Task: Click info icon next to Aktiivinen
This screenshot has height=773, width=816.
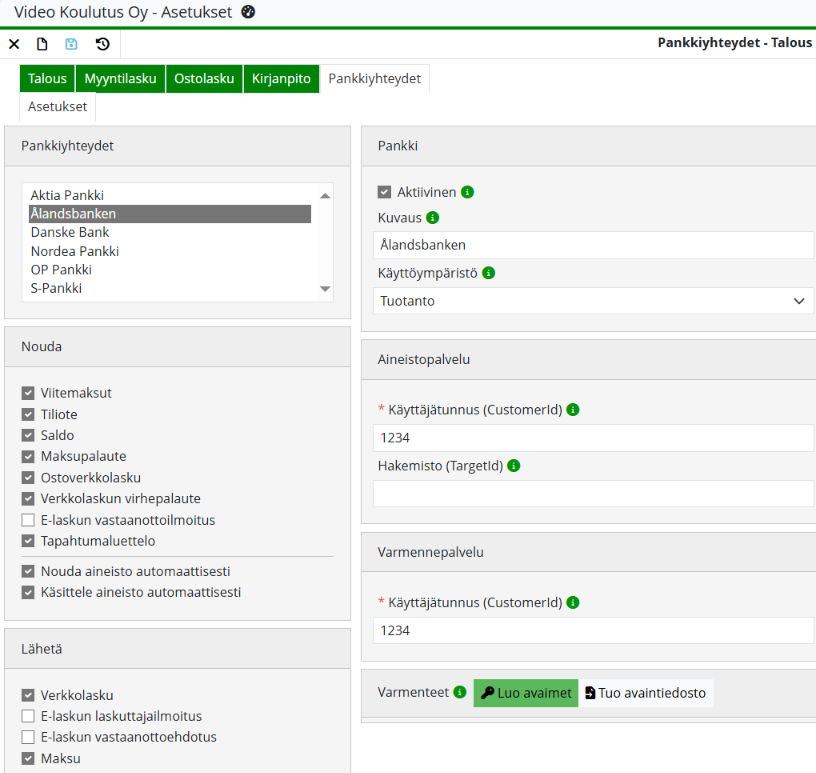Action: 467,192
